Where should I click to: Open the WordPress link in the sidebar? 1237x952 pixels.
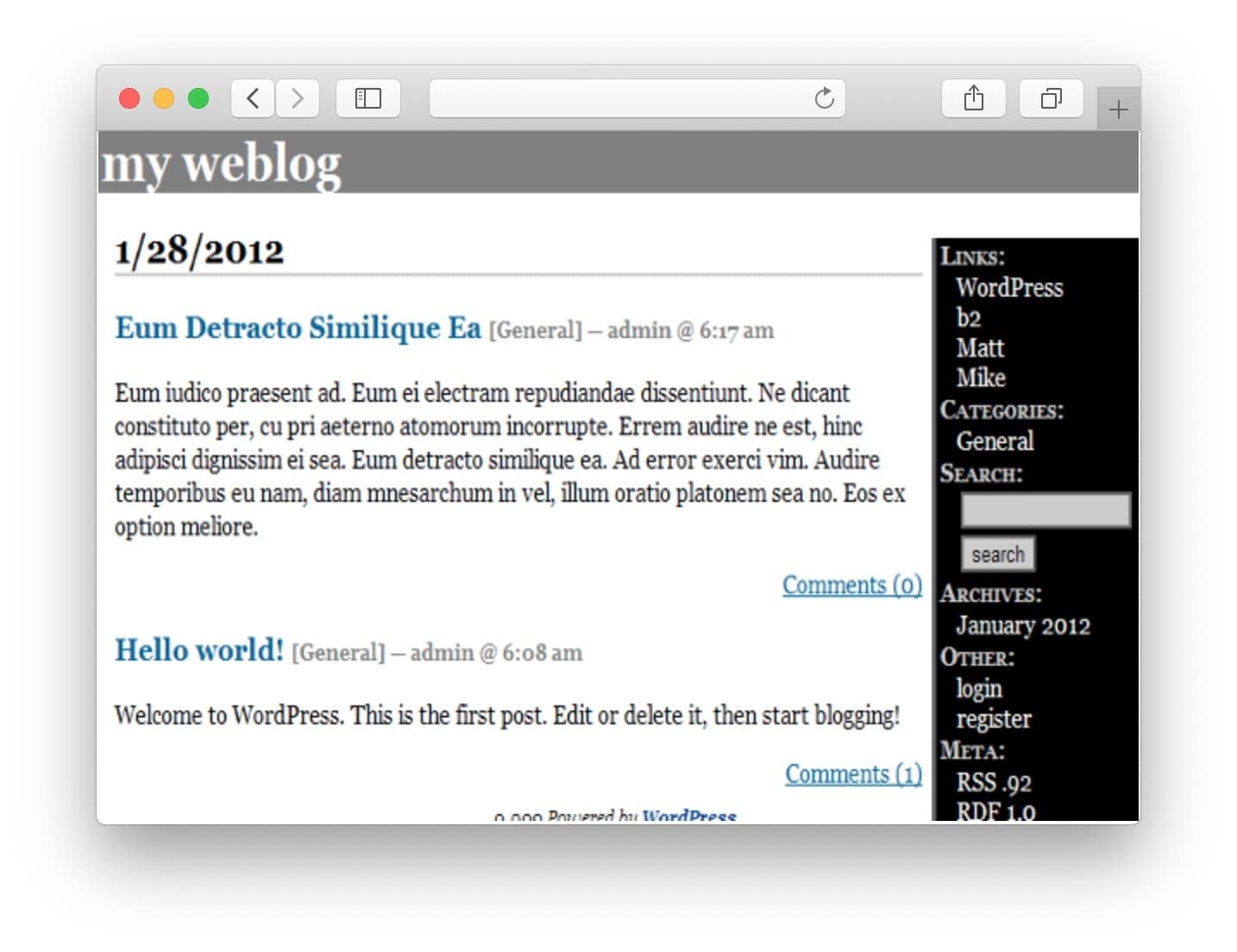1008,288
